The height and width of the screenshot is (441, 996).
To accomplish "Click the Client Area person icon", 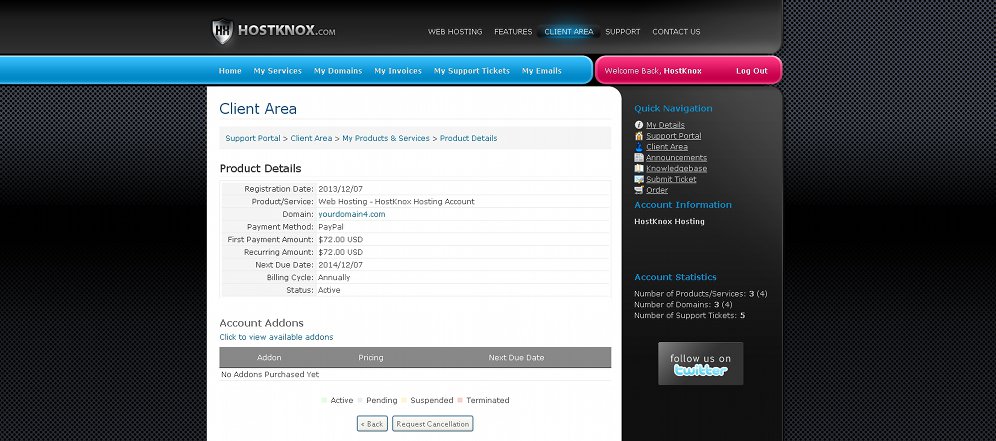I will [x=639, y=147].
